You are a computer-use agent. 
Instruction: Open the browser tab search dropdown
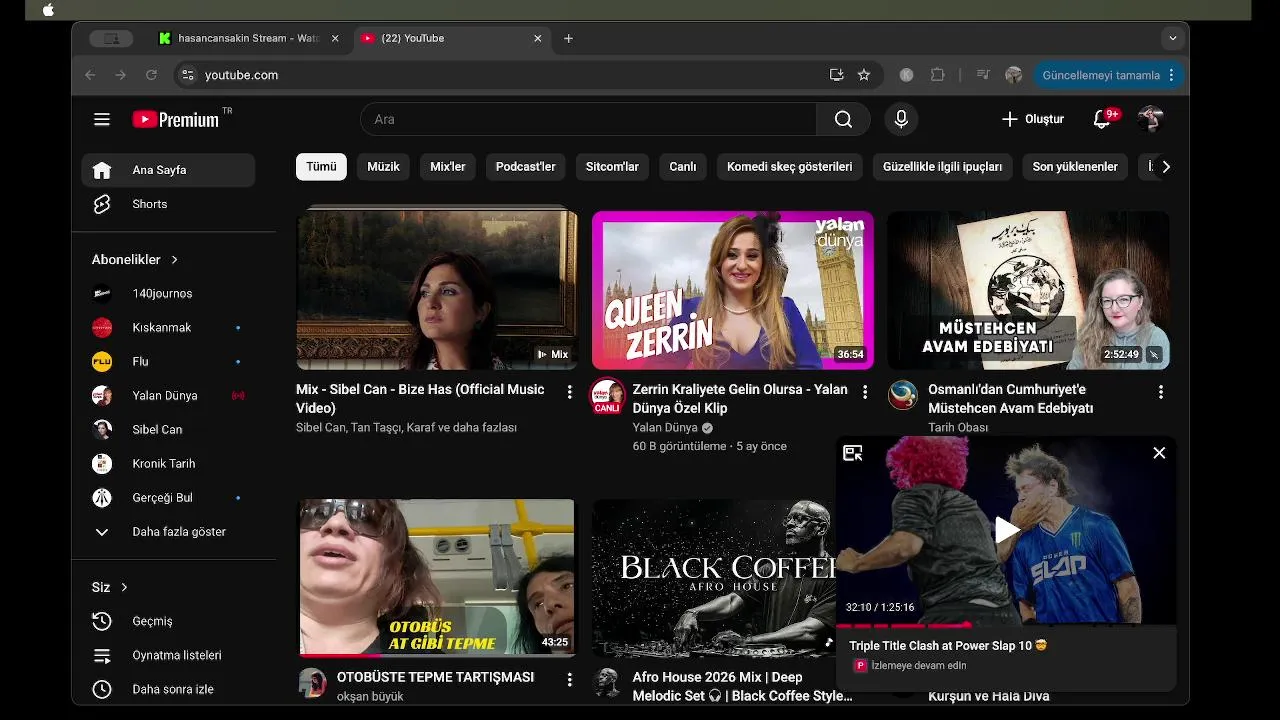[1172, 38]
